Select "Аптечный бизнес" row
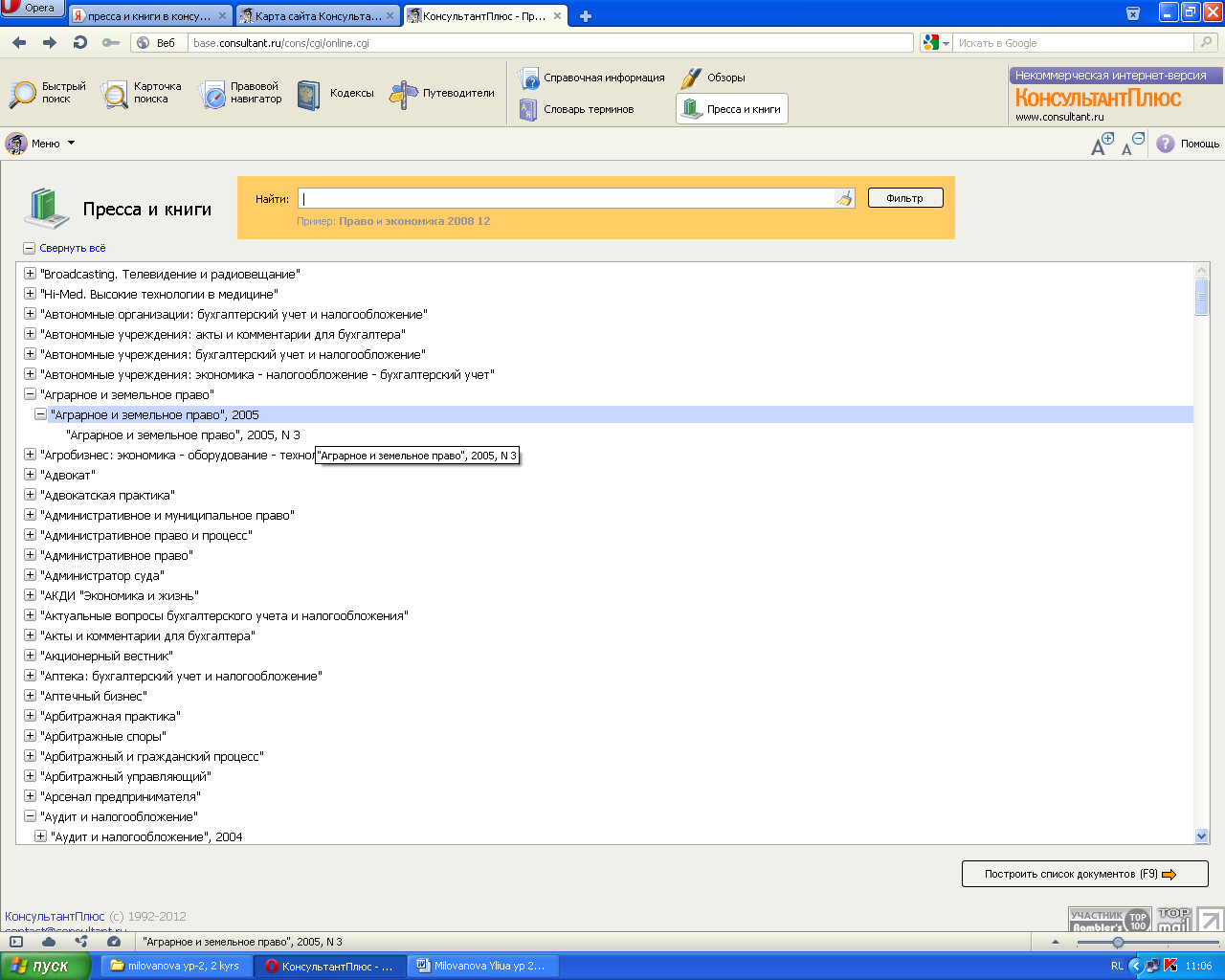Screen dimensions: 1225x980 [x=94, y=696]
